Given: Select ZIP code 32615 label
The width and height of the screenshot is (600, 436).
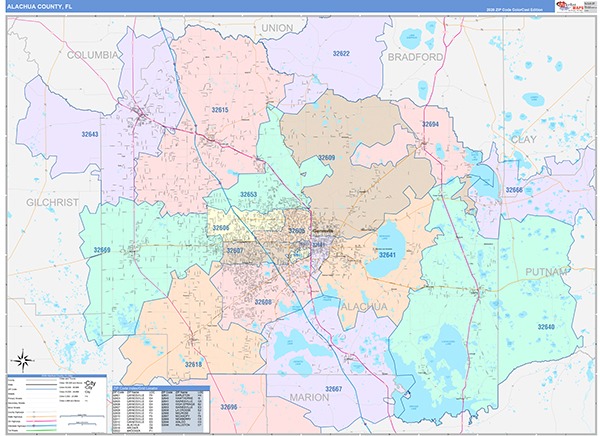Looking at the screenshot, I should pyautogui.click(x=221, y=110).
